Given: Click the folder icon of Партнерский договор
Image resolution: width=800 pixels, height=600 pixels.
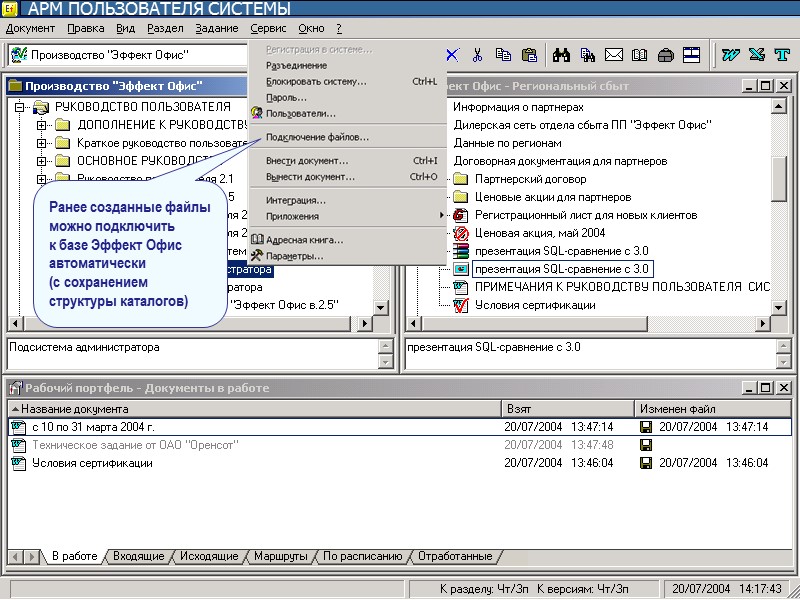Looking at the screenshot, I should click(461, 179).
